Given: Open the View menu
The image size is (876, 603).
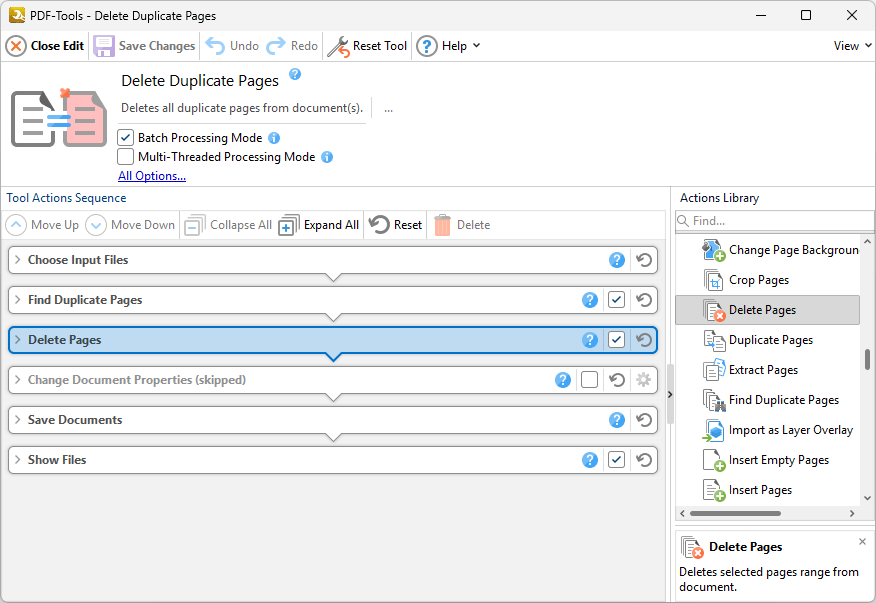Looking at the screenshot, I should (x=852, y=46).
